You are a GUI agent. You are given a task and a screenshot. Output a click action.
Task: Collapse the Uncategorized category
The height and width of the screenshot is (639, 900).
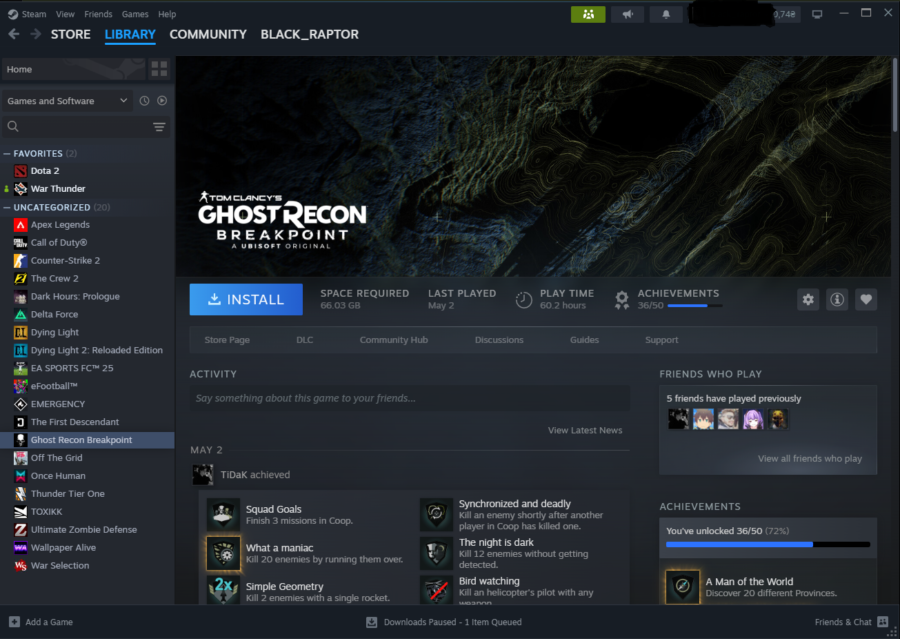click(7, 207)
